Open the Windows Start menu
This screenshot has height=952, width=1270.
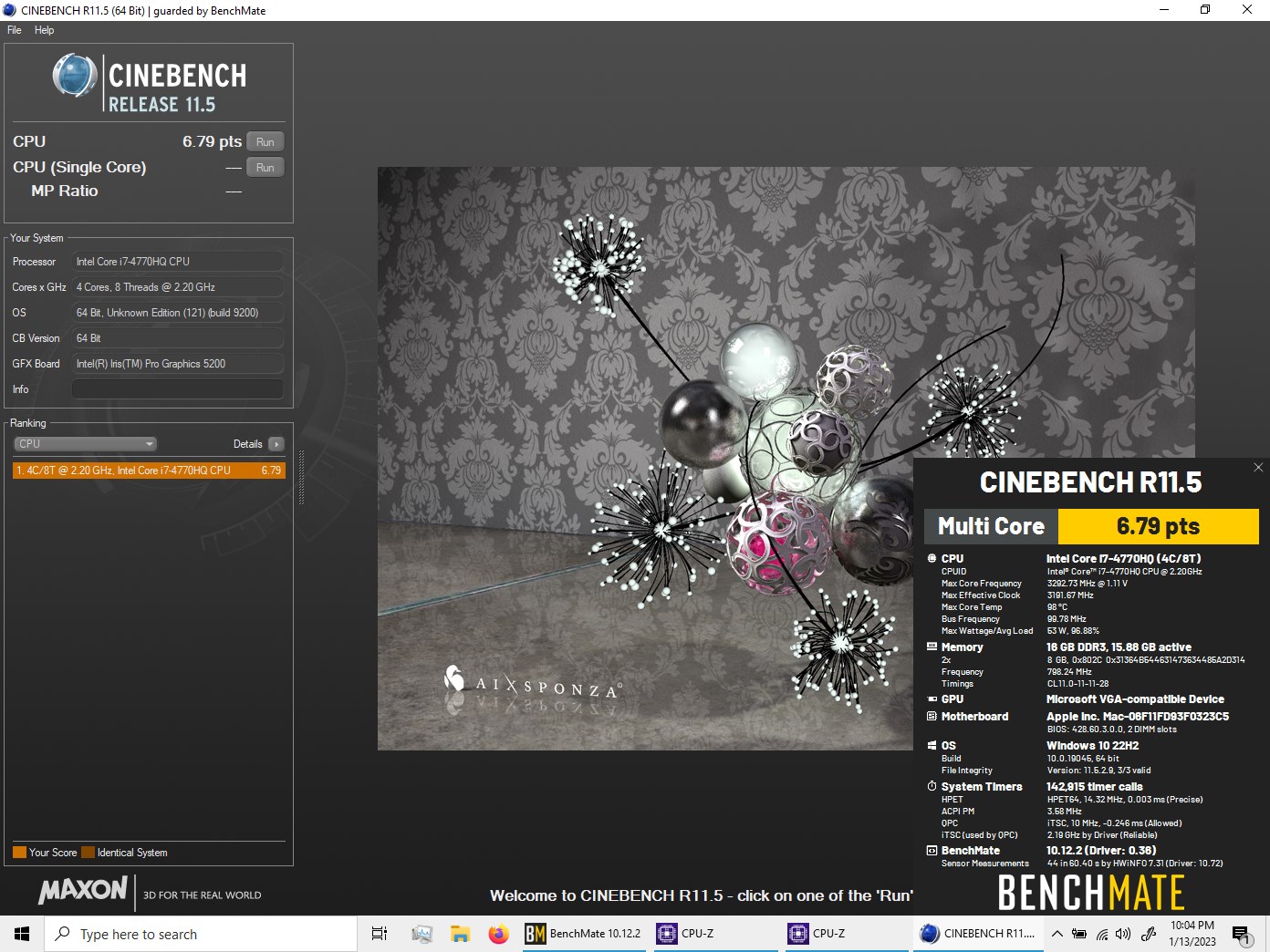(22, 934)
